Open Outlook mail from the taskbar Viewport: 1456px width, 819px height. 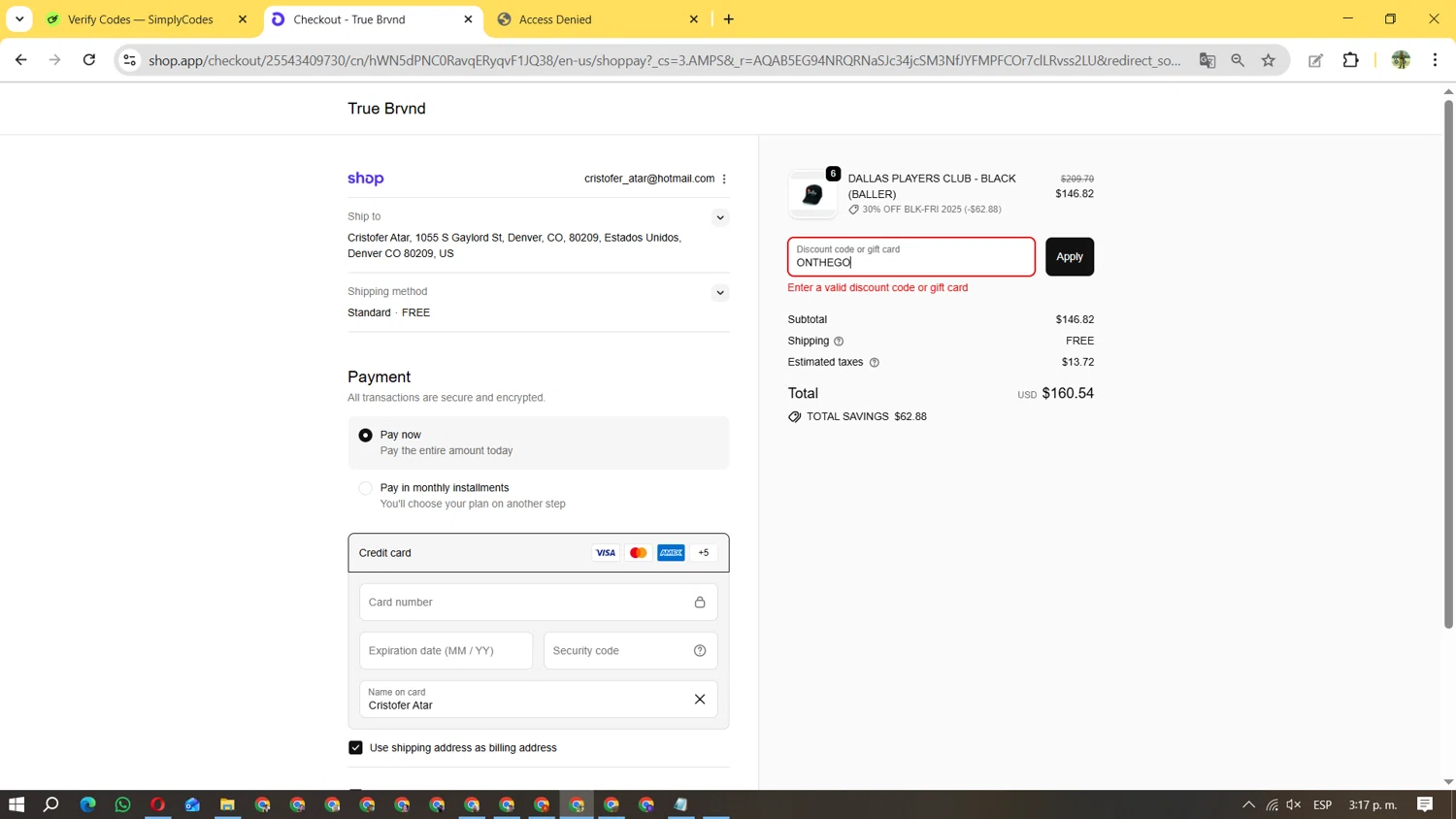coord(192,804)
